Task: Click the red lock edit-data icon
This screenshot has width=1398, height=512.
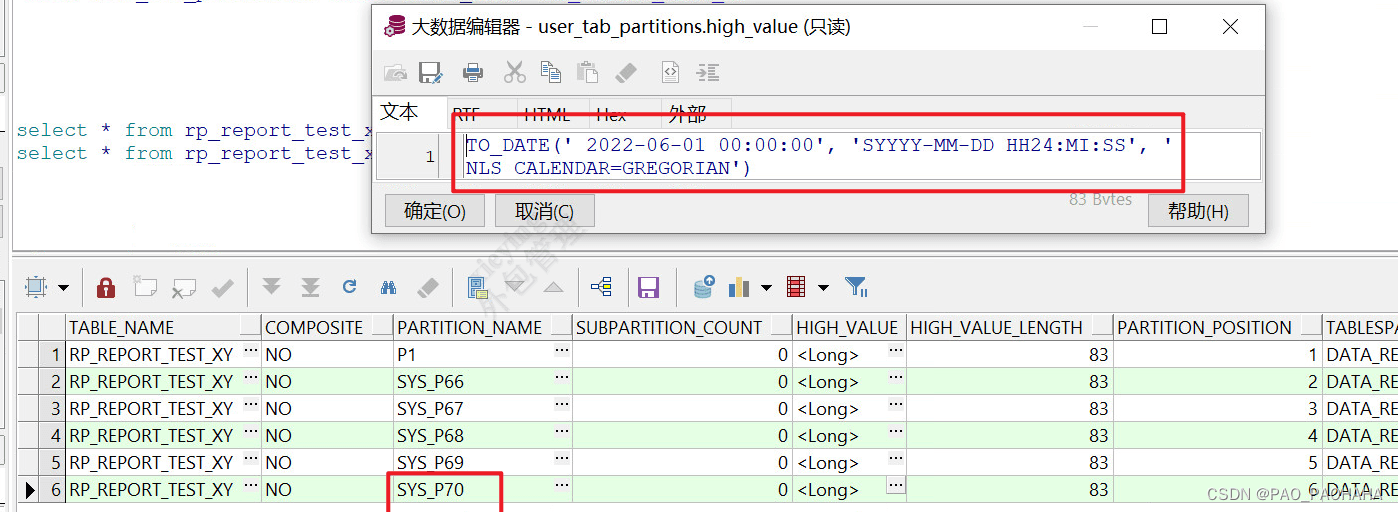Action: pos(105,288)
